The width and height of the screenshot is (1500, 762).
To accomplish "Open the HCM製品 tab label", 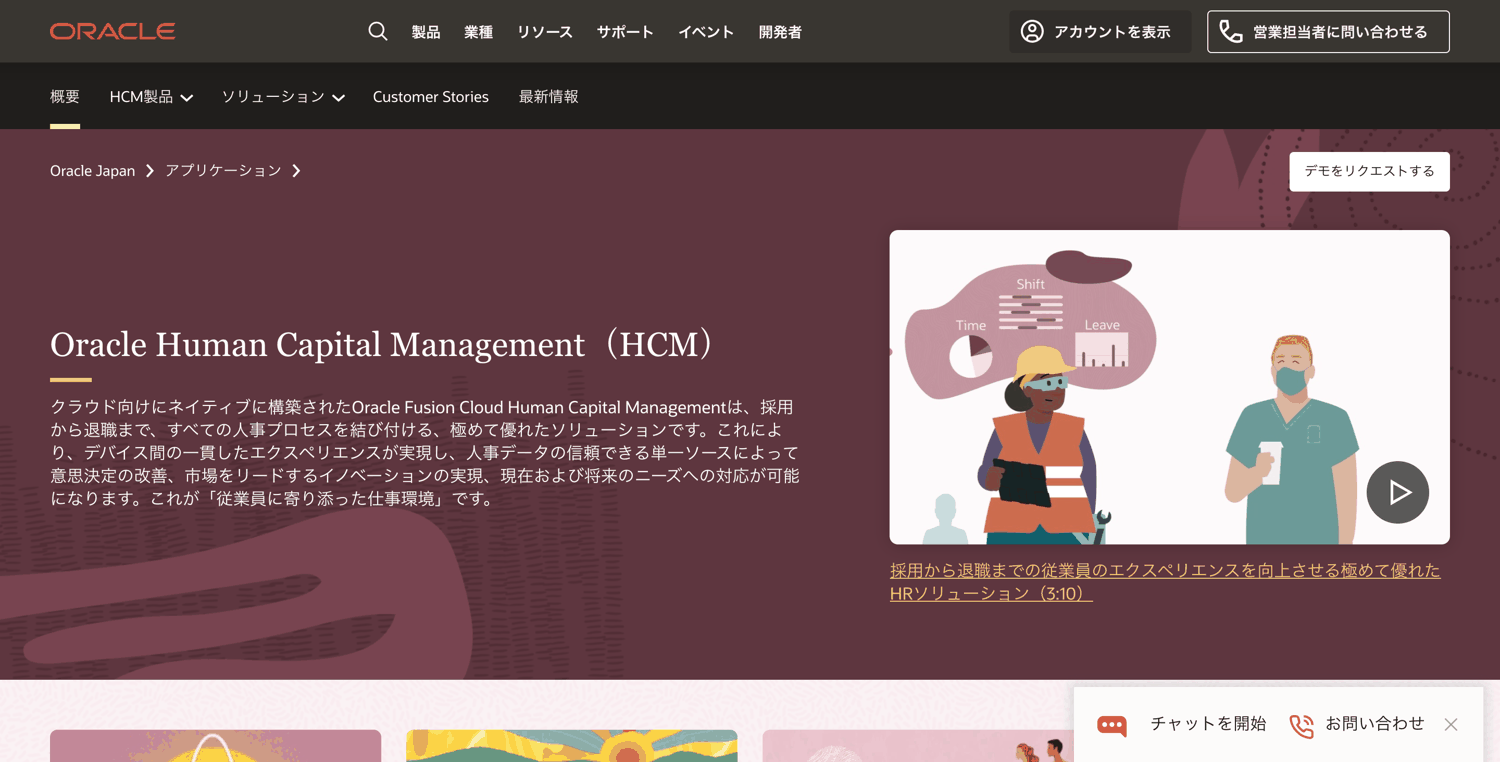I will point(141,97).
